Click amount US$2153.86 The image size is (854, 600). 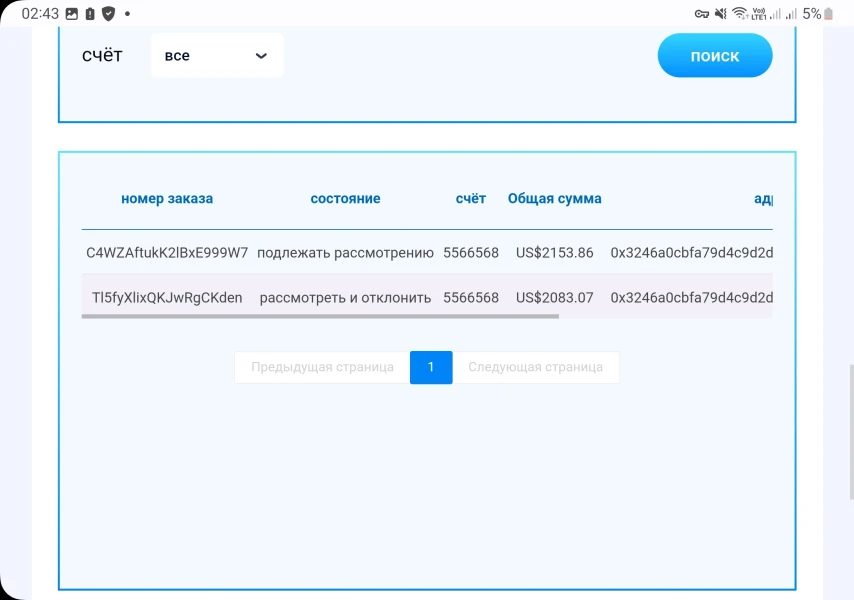554,253
